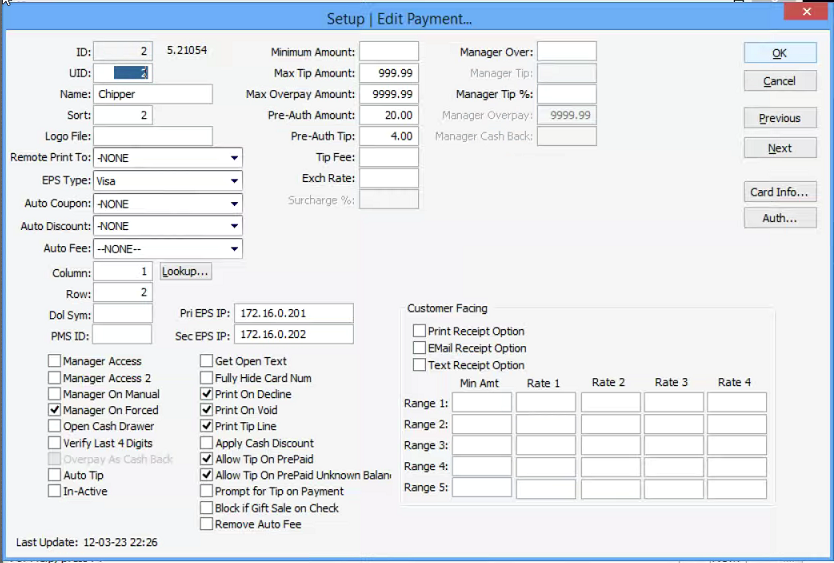This screenshot has width=834, height=563.
Task: Open the Auto Fee dropdown
Action: (234, 249)
